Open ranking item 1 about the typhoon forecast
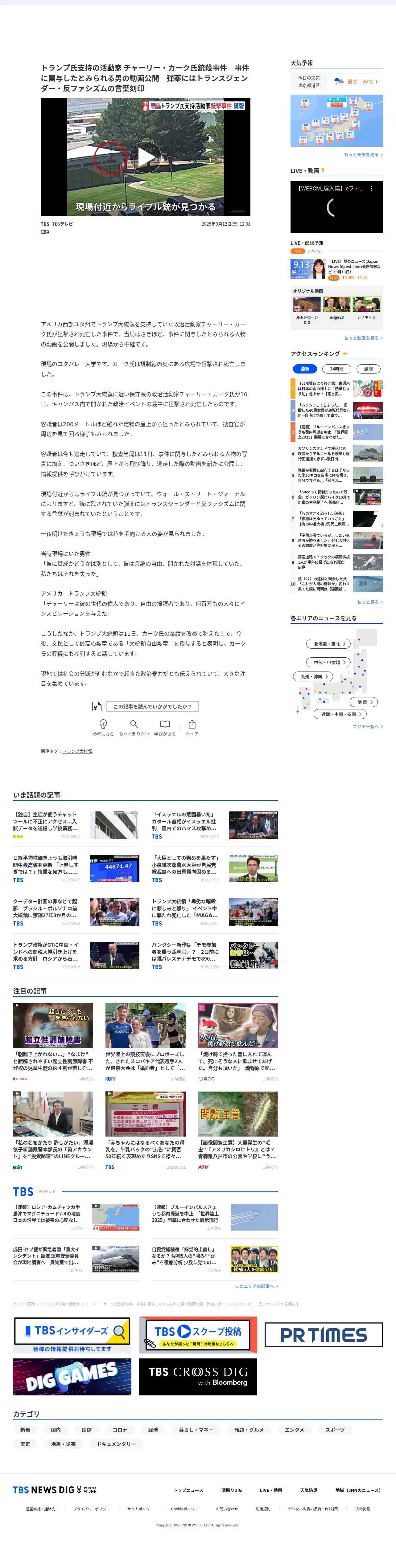Viewport: 396px width, 1568px height. coord(336,388)
